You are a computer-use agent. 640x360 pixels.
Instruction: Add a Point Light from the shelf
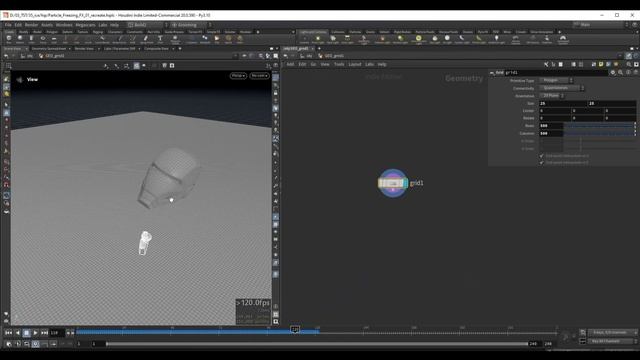(x=318, y=39)
